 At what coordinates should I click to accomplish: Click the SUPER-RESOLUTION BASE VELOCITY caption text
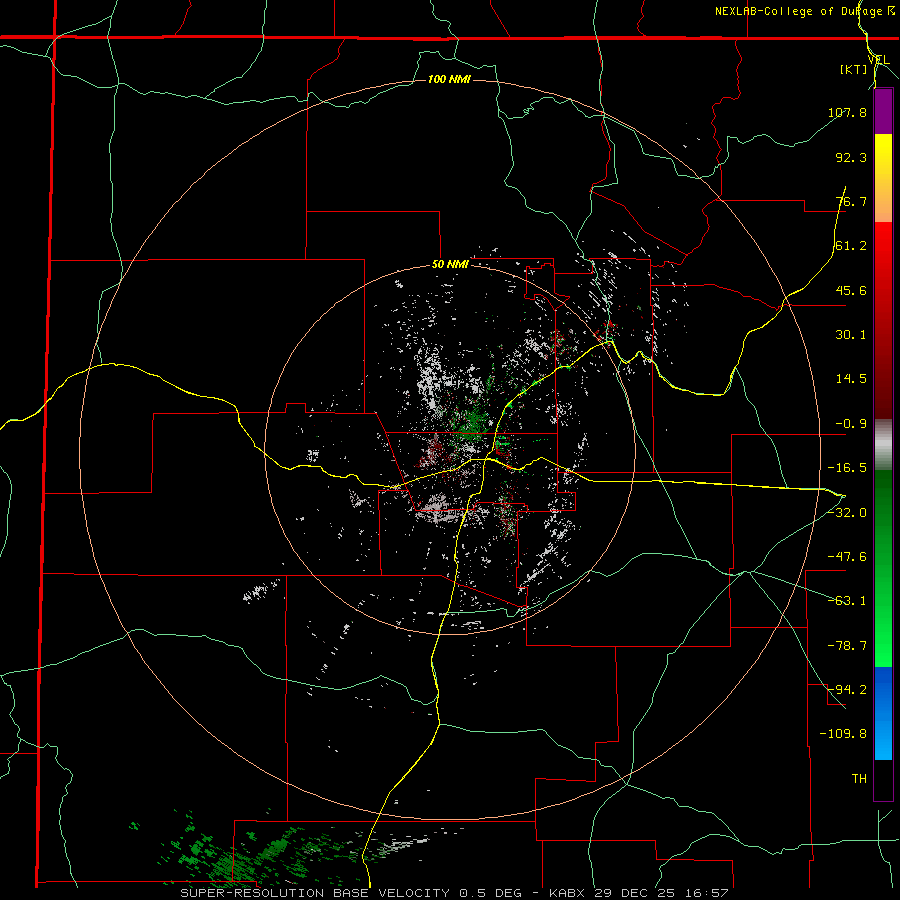(x=315, y=893)
